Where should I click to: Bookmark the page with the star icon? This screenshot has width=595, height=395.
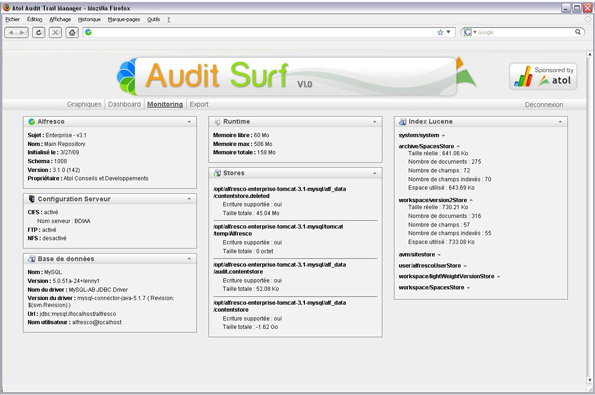[x=440, y=32]
